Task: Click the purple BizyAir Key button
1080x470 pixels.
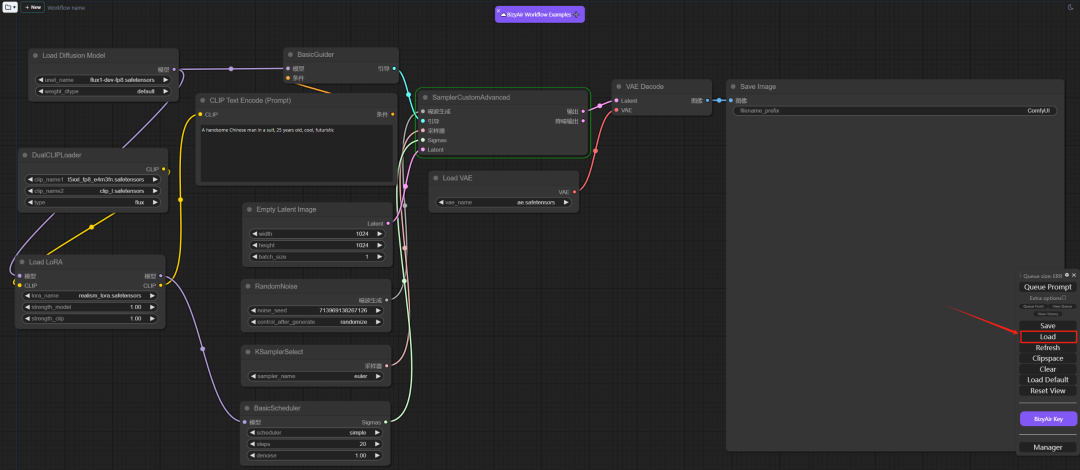Action: click(x=1048, y=419)
